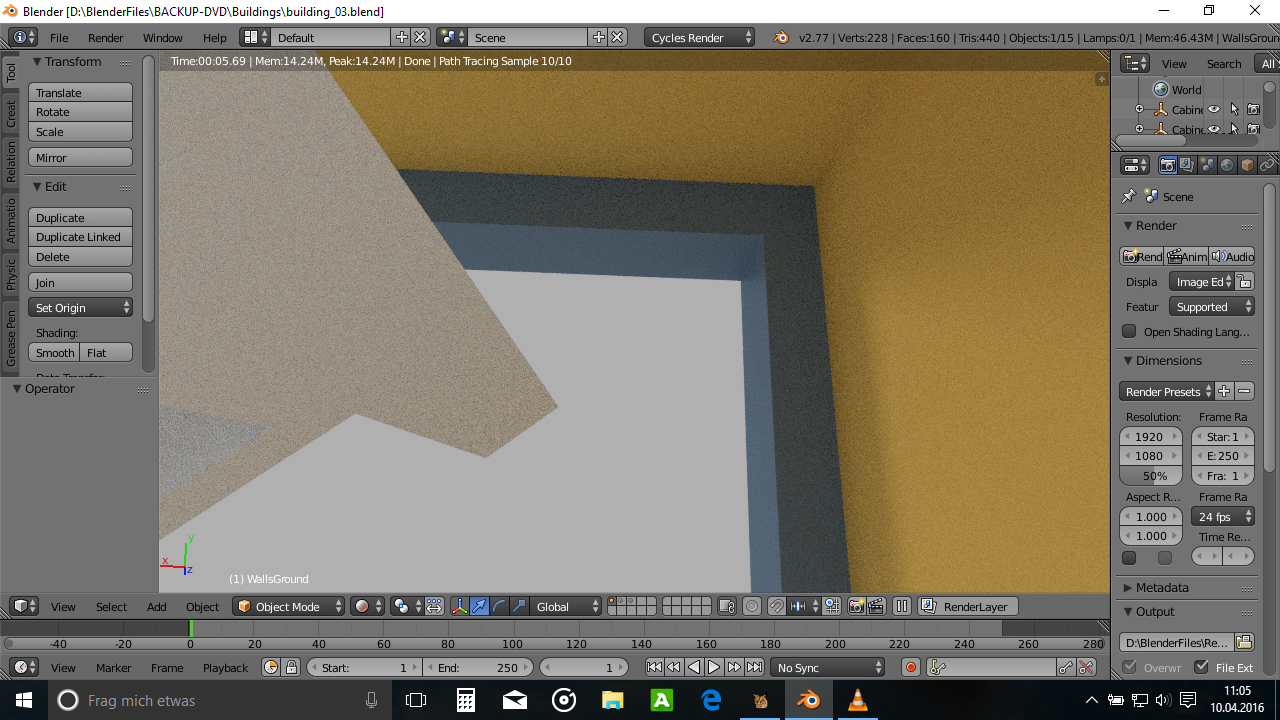Screen dimensions: 1280x720
Task: Select the rotate manipulator arc icon
Action: (499, 606)
